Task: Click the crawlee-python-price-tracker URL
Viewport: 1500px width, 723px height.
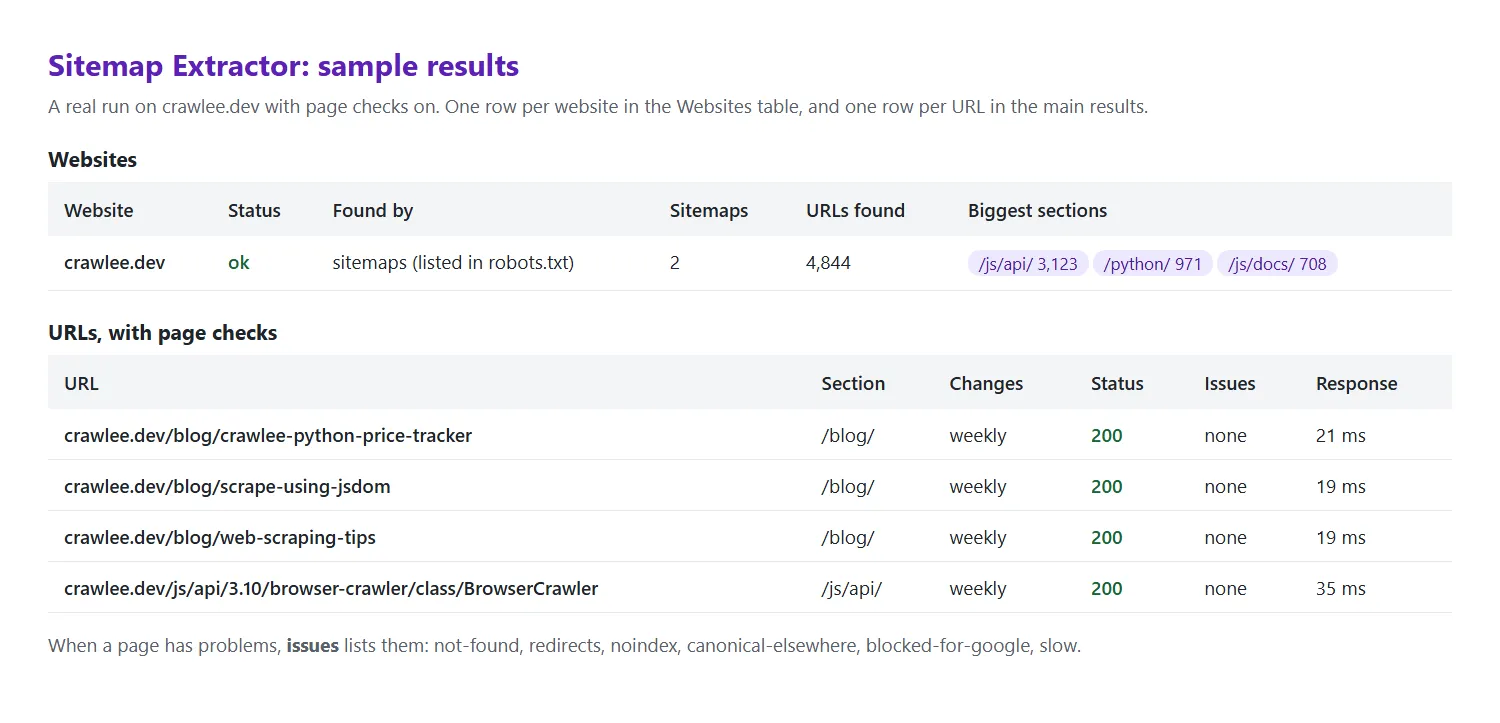Action: click(x=268, y=436)
